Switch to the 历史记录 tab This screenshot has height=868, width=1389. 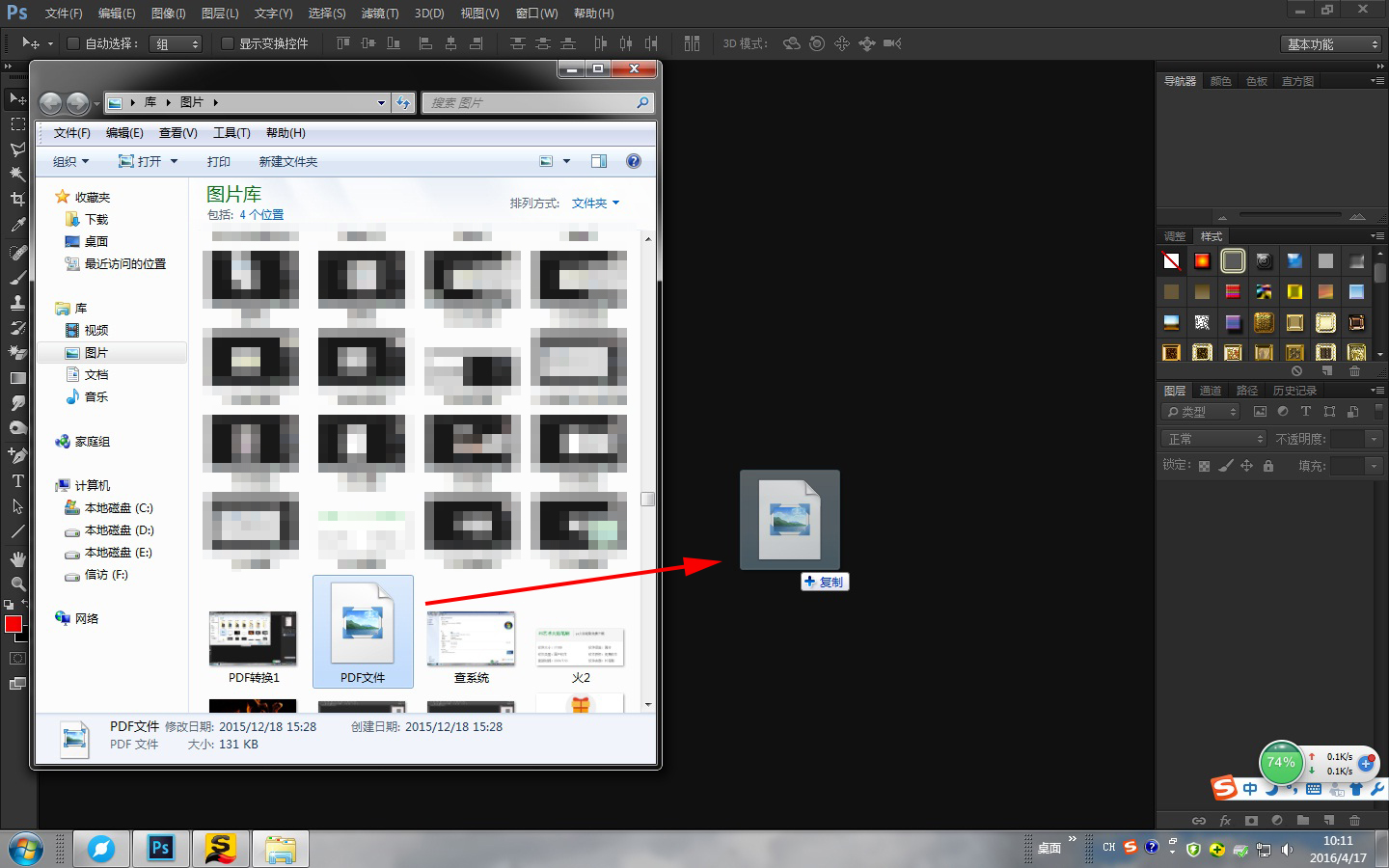pyautogui.click(x=1294, y=391)
